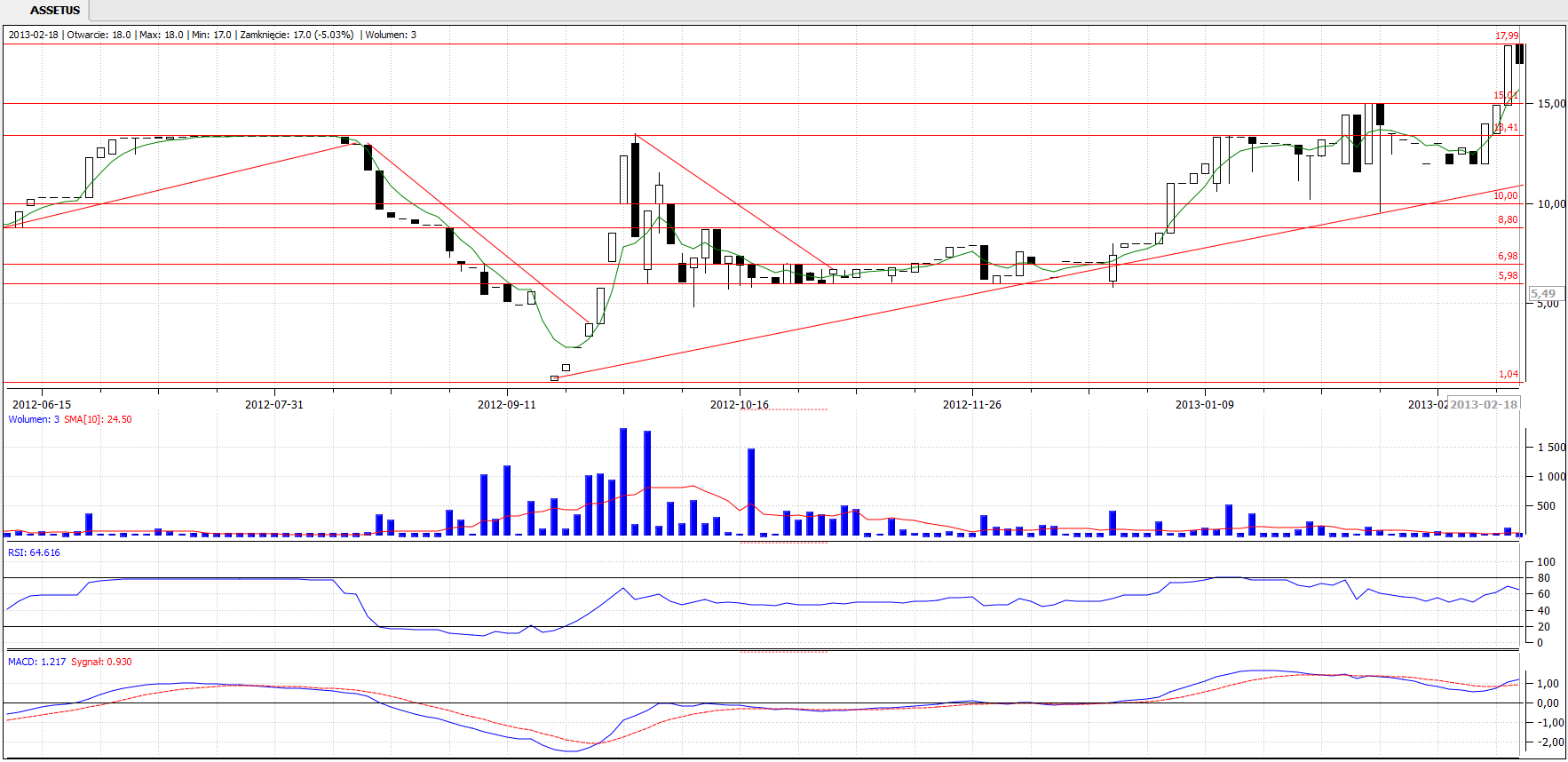Click the SMA[10]: 24.50 indicator label
This screenshot has height=762, width=1568.
coord(98,420)
